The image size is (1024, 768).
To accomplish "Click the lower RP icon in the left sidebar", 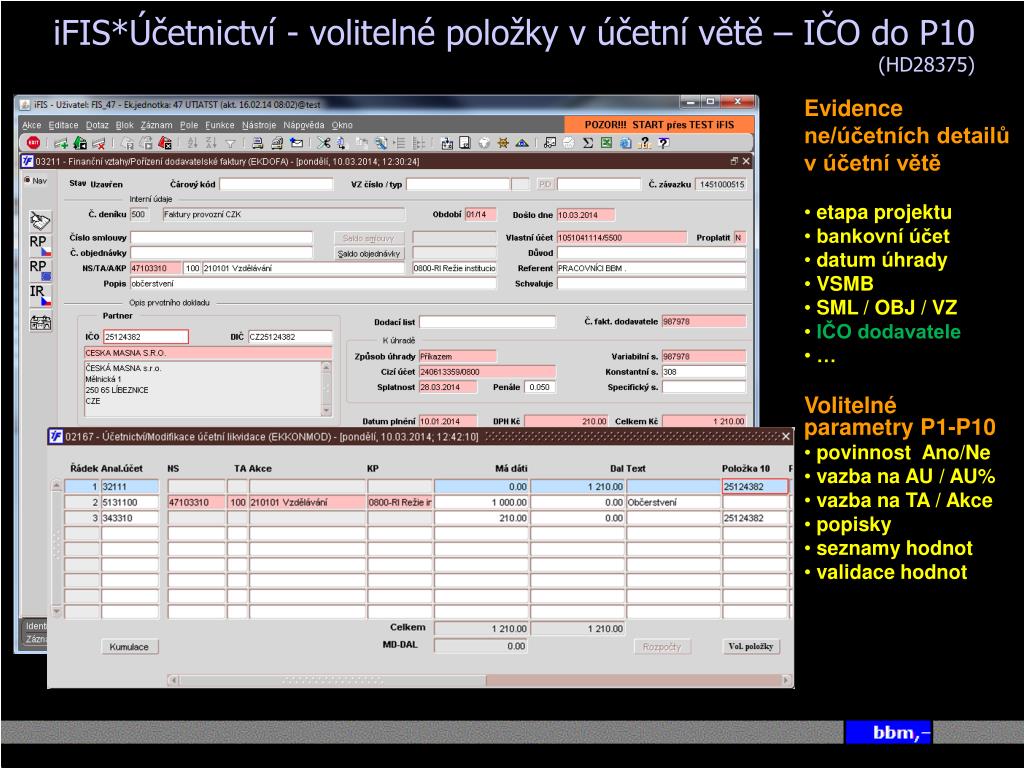I will point(40,270).
